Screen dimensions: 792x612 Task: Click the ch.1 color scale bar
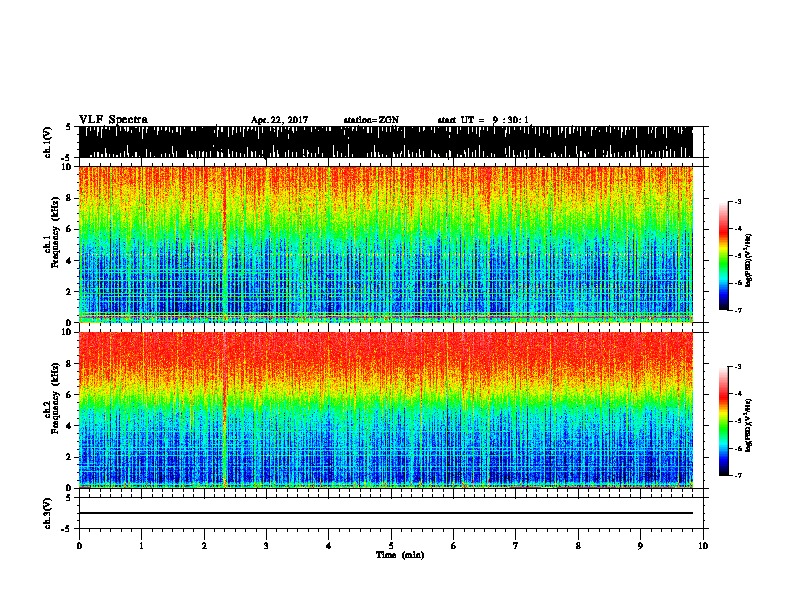(x=724, y=256)
